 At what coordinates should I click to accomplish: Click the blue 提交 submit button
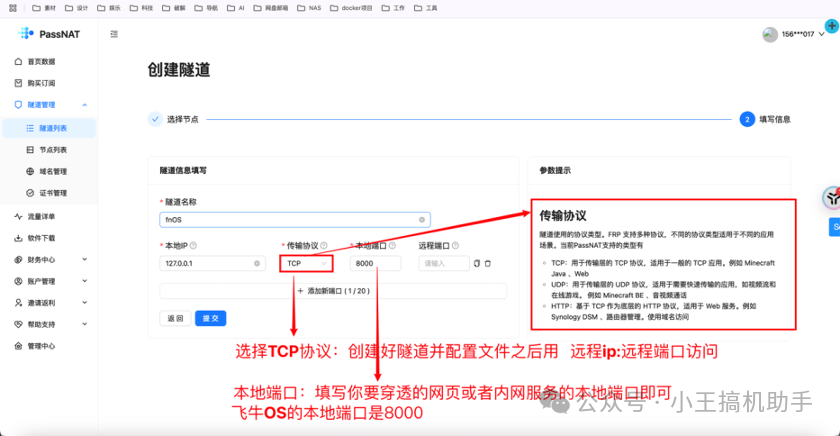210,318
